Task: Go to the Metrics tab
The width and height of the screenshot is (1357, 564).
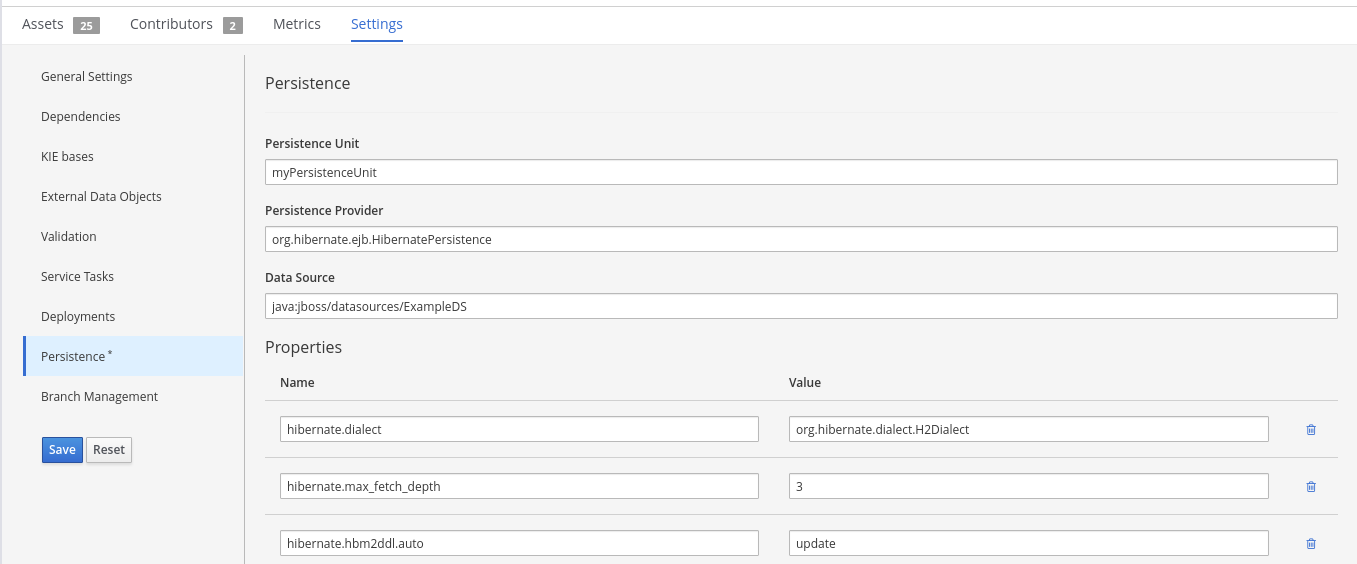Action: [297, 24]
